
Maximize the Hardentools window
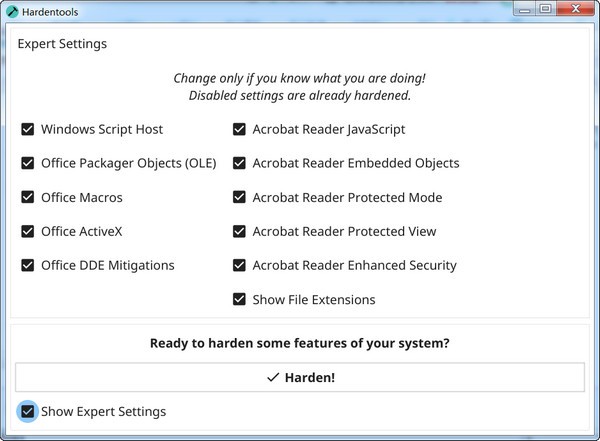pyautogui.click(x=546, y=9)
